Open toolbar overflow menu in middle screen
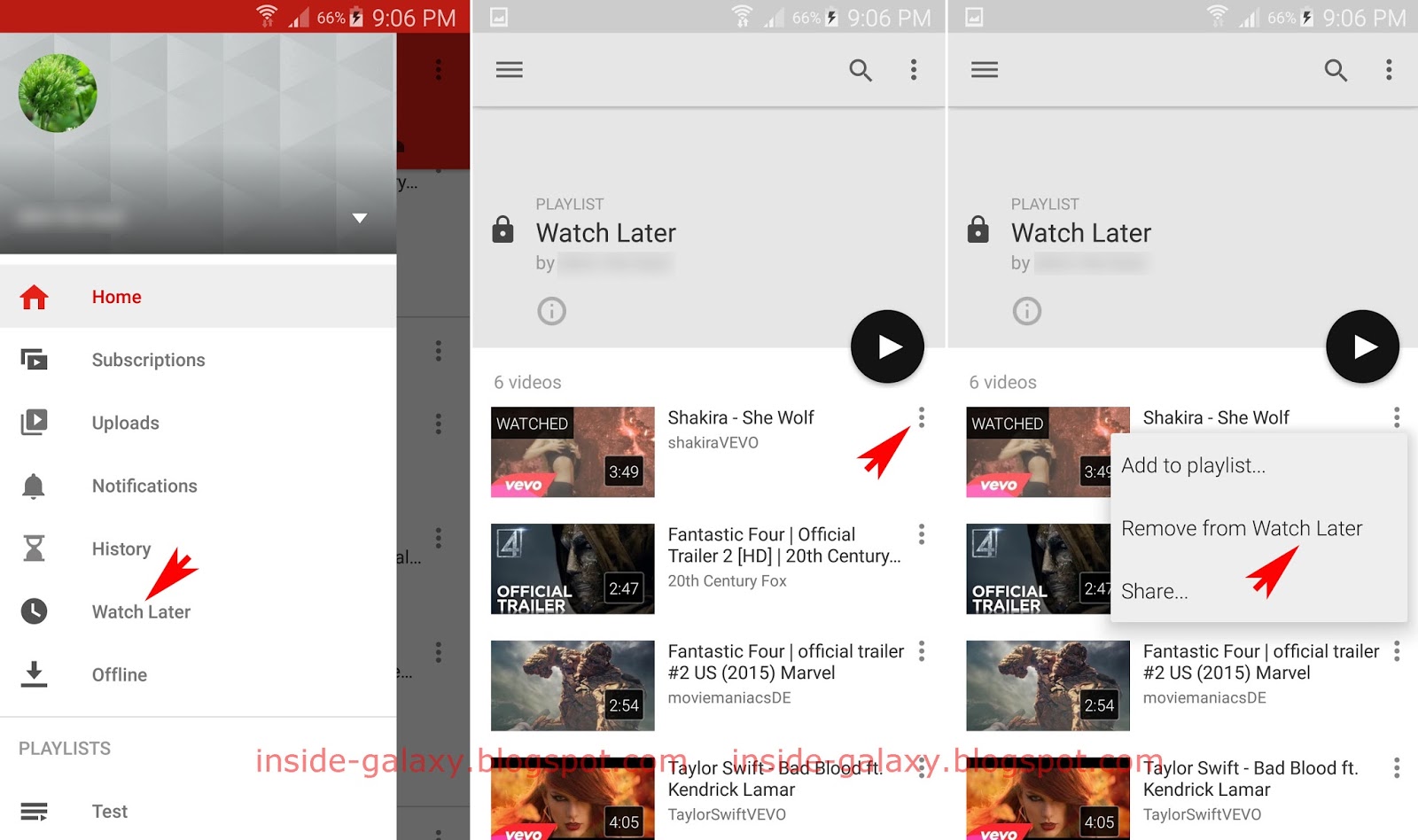Viewport: 1418px width, 840px height. coord(914,70)
